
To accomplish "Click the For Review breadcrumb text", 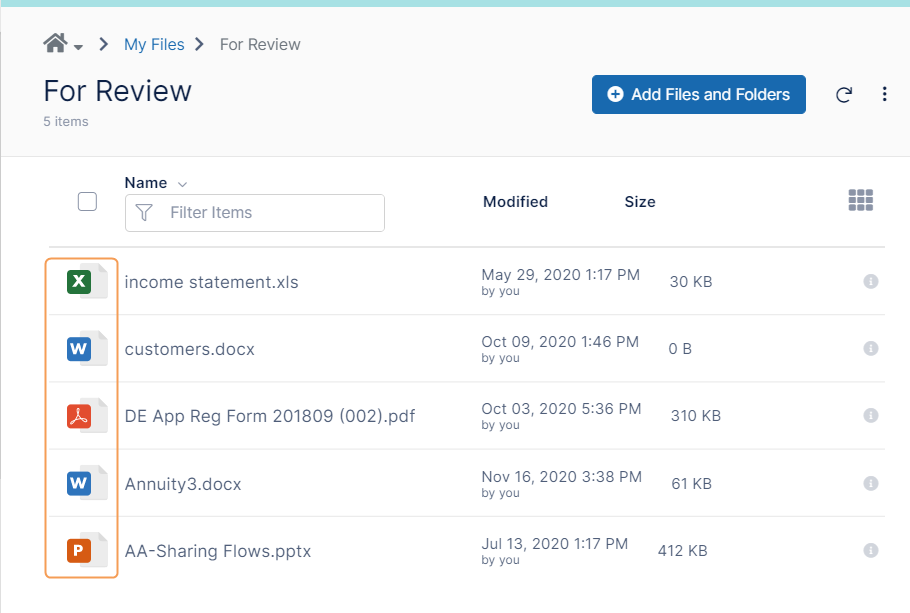I will (260, 45).
